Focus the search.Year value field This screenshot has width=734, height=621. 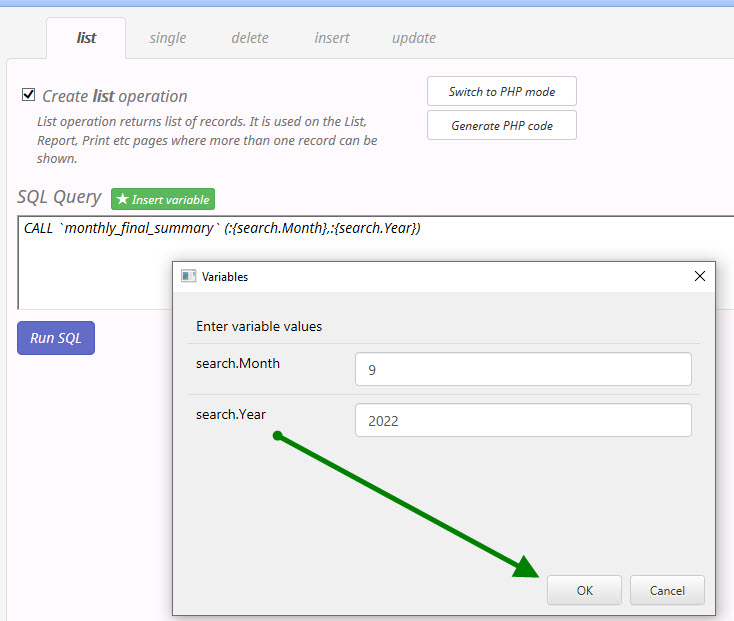[x=522, y=421]
